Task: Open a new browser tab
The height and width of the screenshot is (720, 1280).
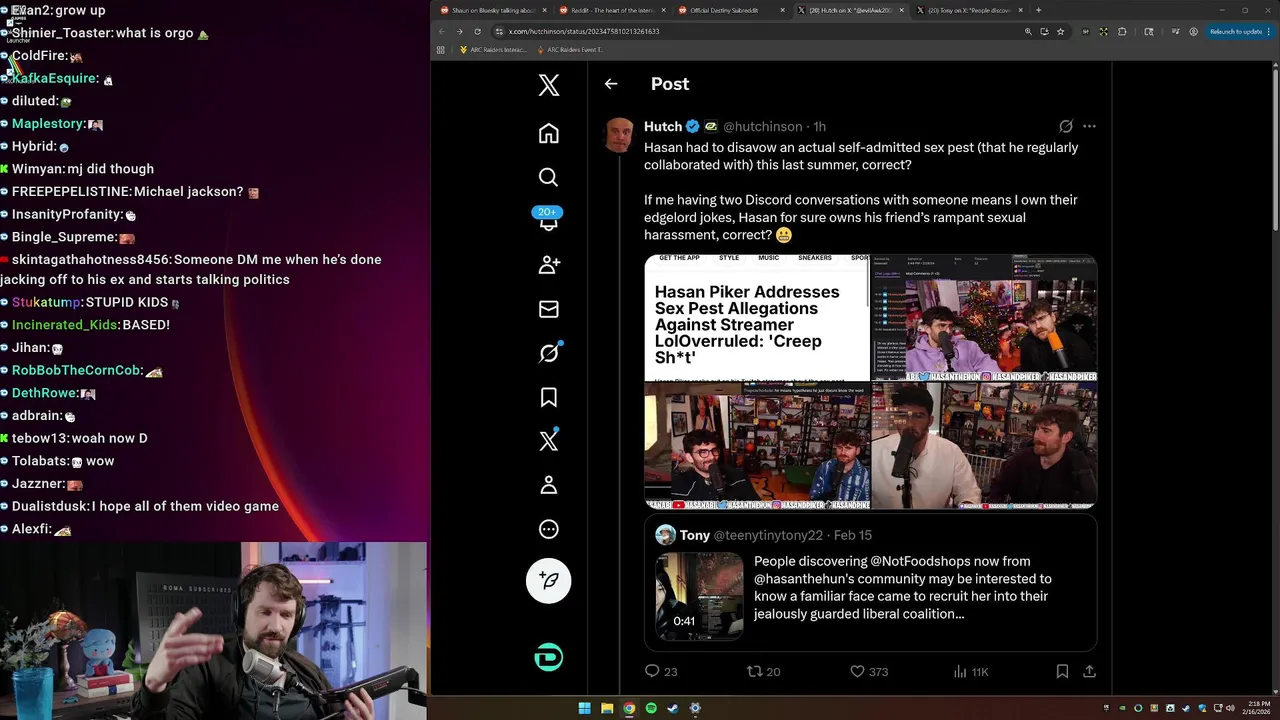Action: point(1038,10)
